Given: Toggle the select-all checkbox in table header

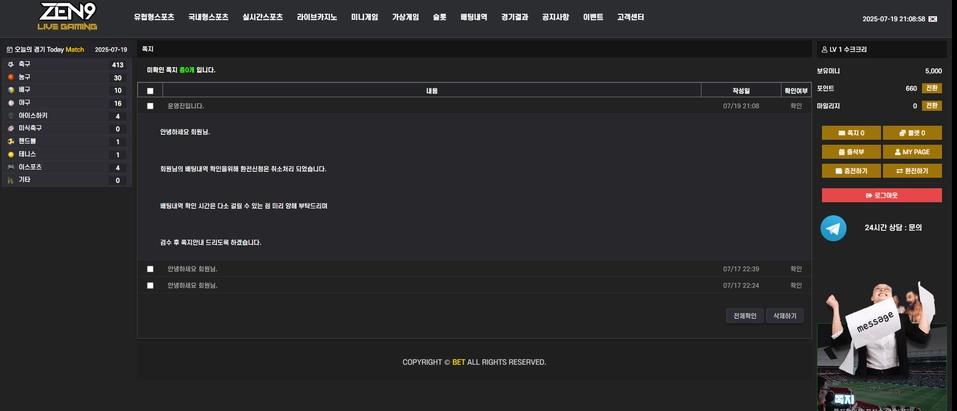Looking at the screenshot, I should (x=150, y=91).
